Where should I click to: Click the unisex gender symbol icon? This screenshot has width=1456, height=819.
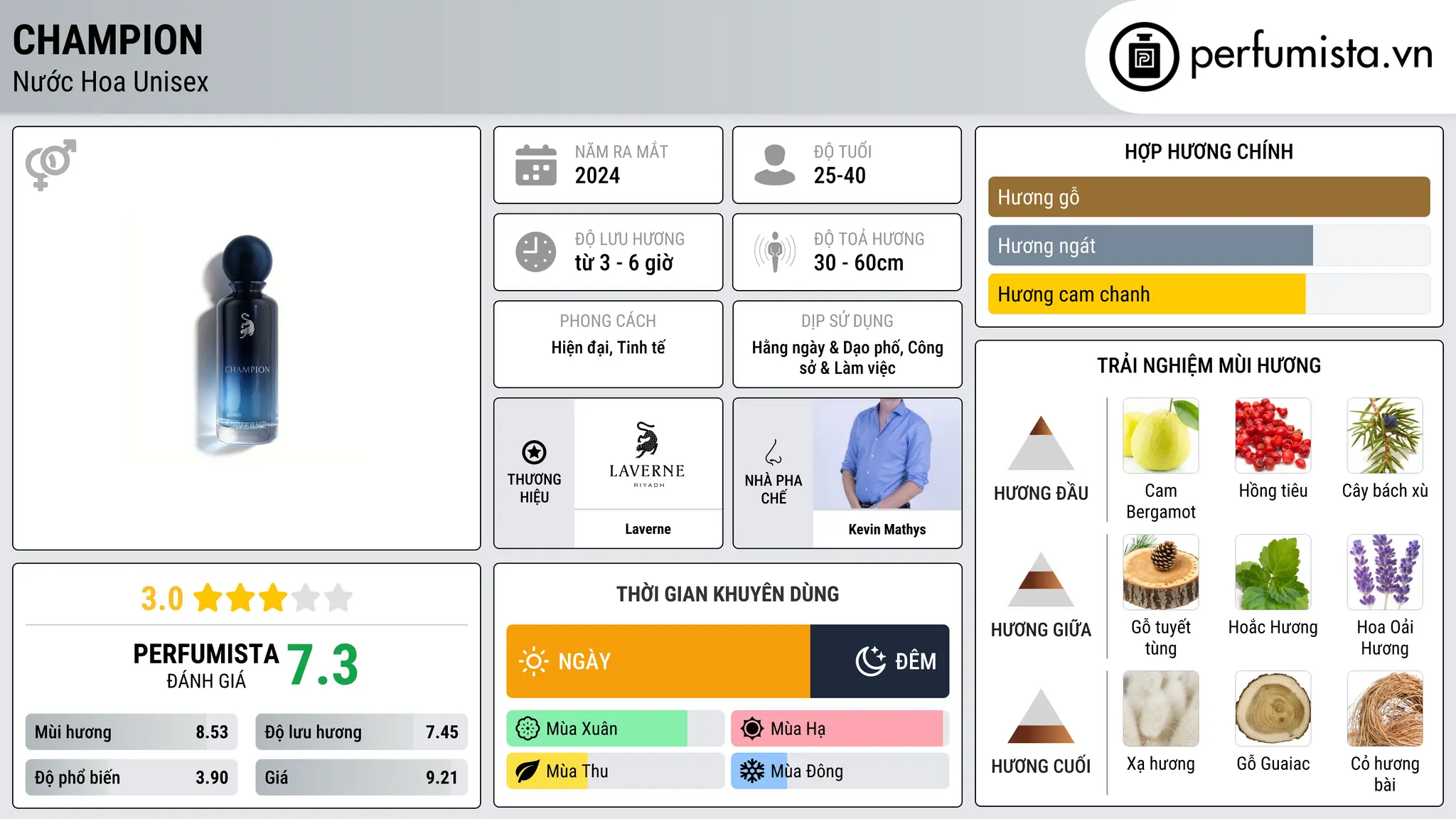(x=50, y=165)
